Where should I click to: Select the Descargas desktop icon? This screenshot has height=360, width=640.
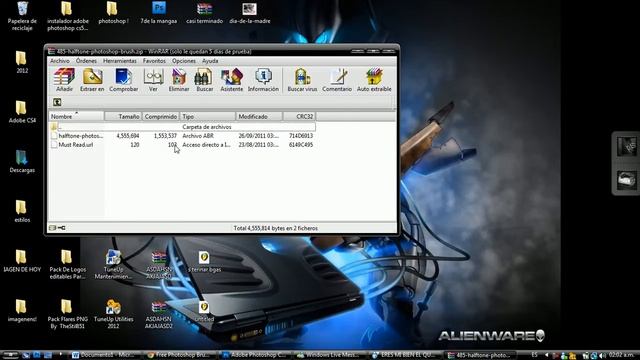click(22, 162)
